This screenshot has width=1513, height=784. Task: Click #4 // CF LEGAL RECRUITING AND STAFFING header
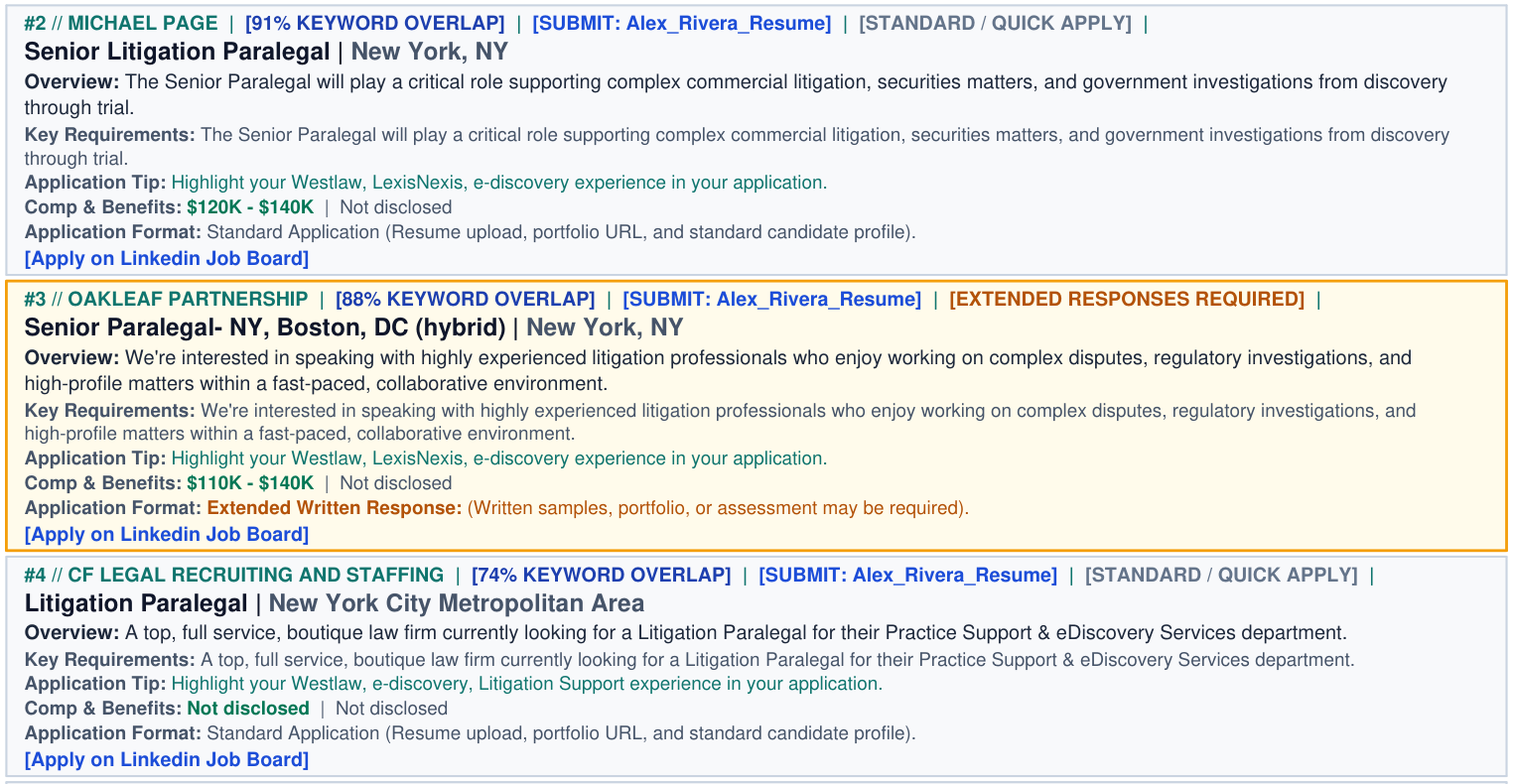pos(234,575)
